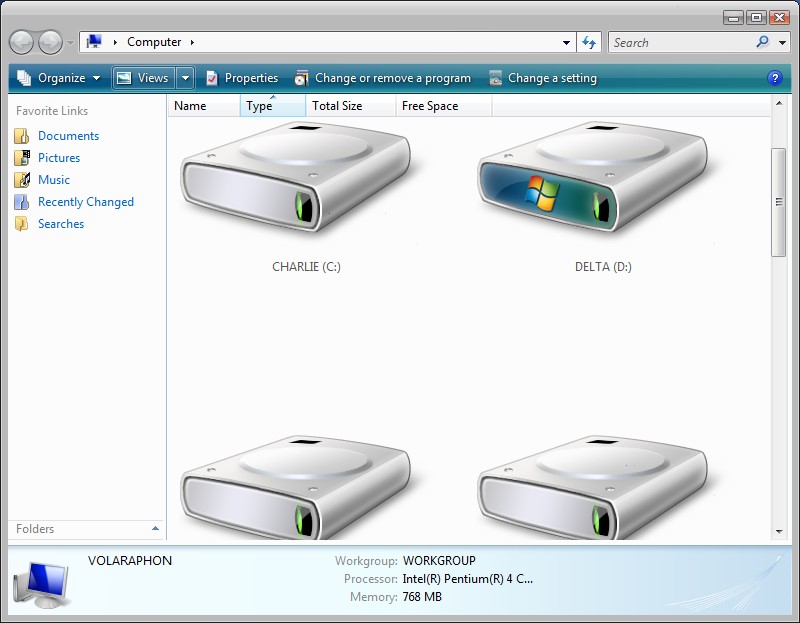Viewport: 800px width, 623px height.
Task: Open Documents in Favorite Links
Action: point(68,136)
